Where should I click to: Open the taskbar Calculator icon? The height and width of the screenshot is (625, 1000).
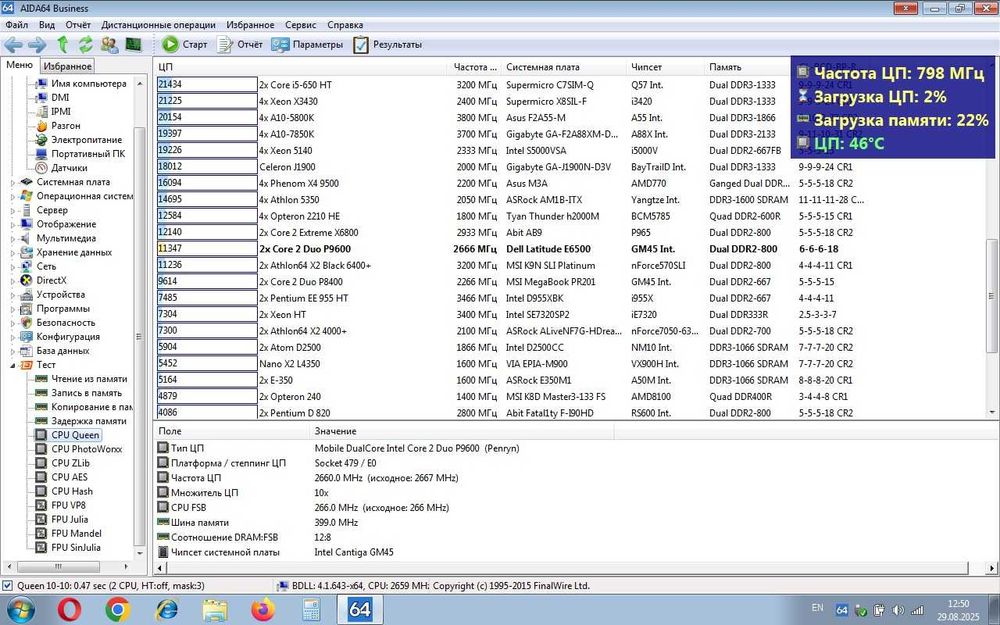tap(311, 610)
